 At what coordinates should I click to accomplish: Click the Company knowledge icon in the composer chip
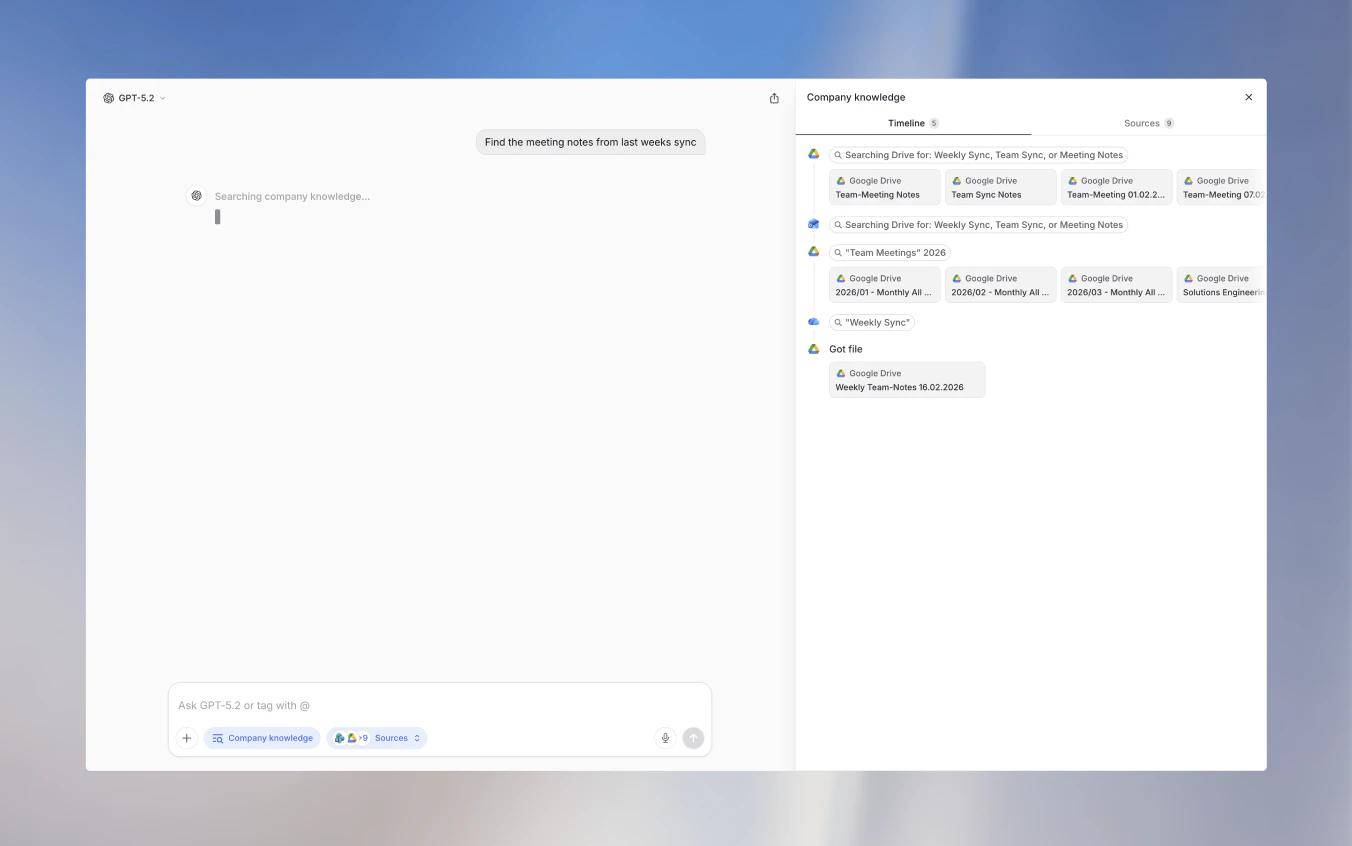click(217, 738)
